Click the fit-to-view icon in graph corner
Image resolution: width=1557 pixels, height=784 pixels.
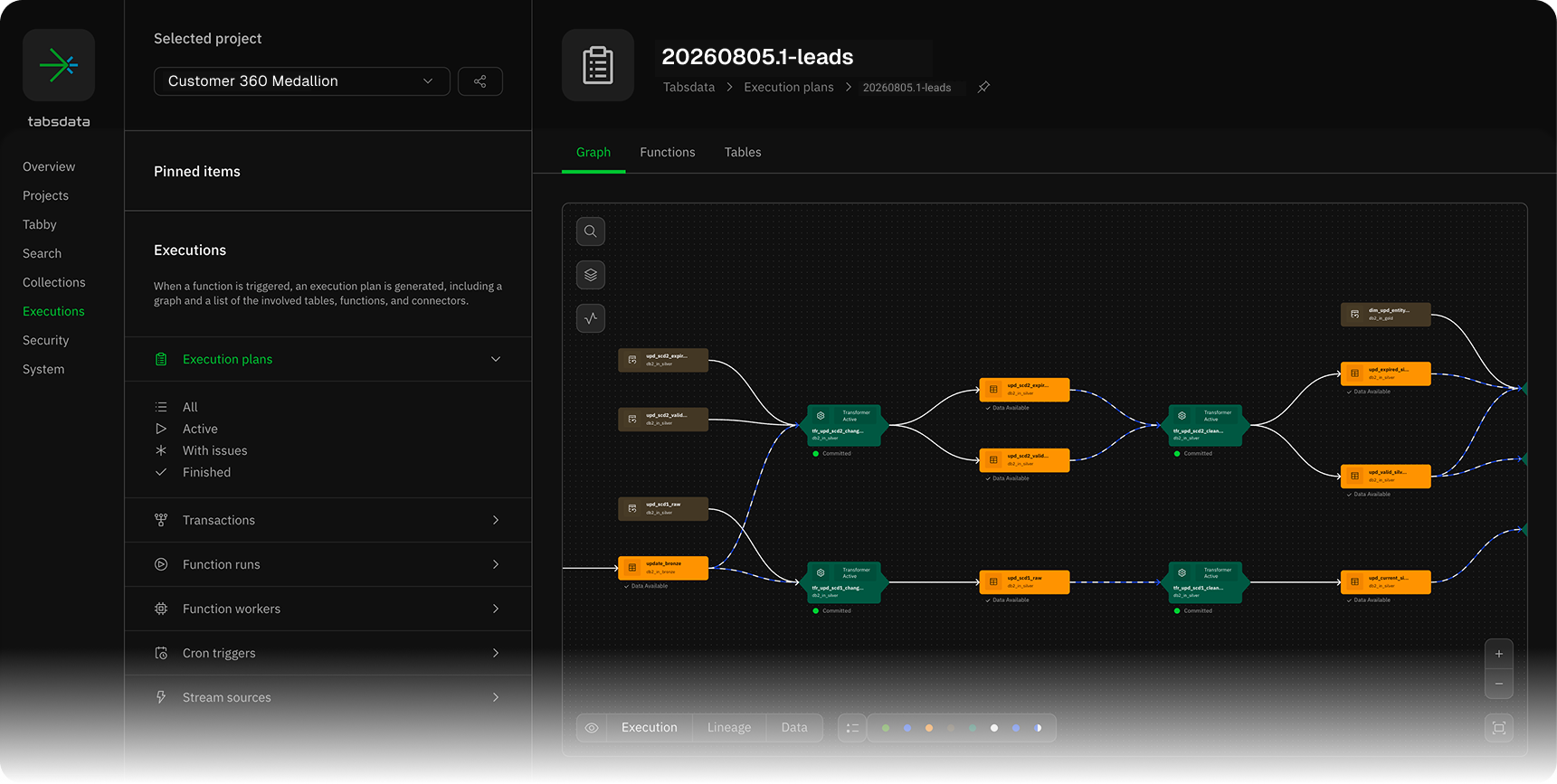point(1499,728)
